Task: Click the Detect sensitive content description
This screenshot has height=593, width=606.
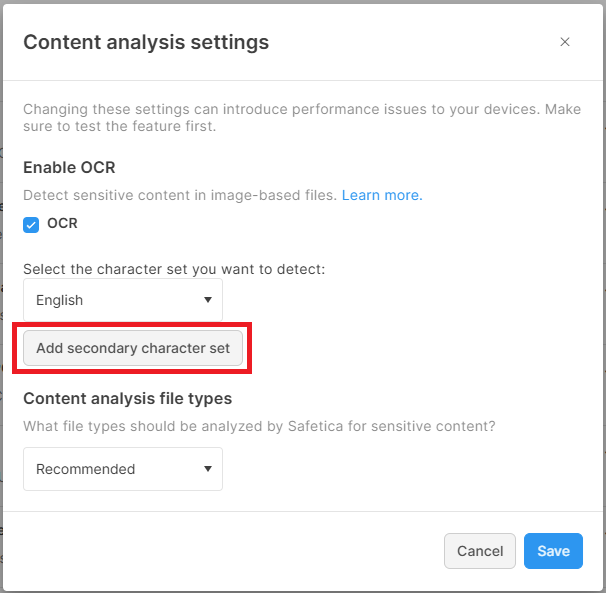Action: click(180, 195)
